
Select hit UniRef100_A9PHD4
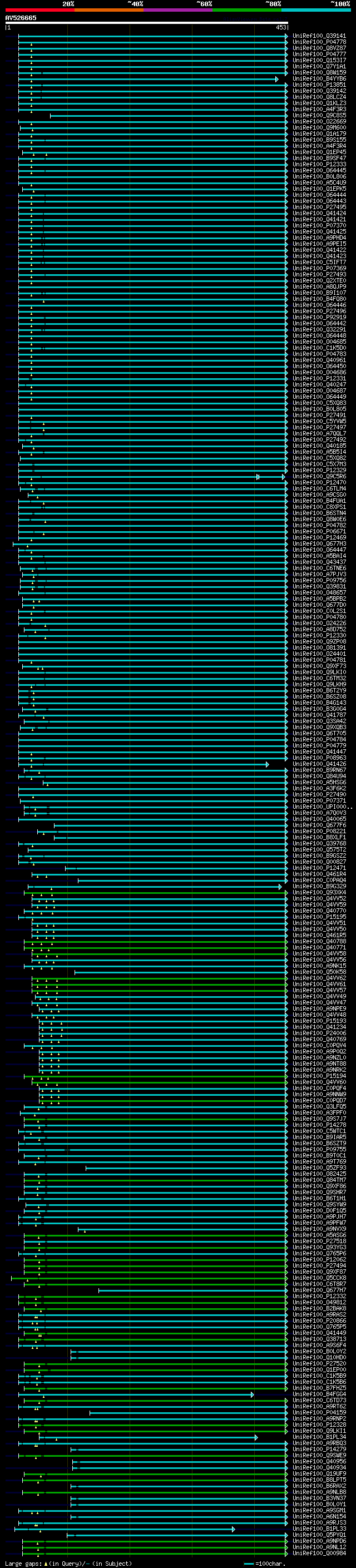point(319,238)
